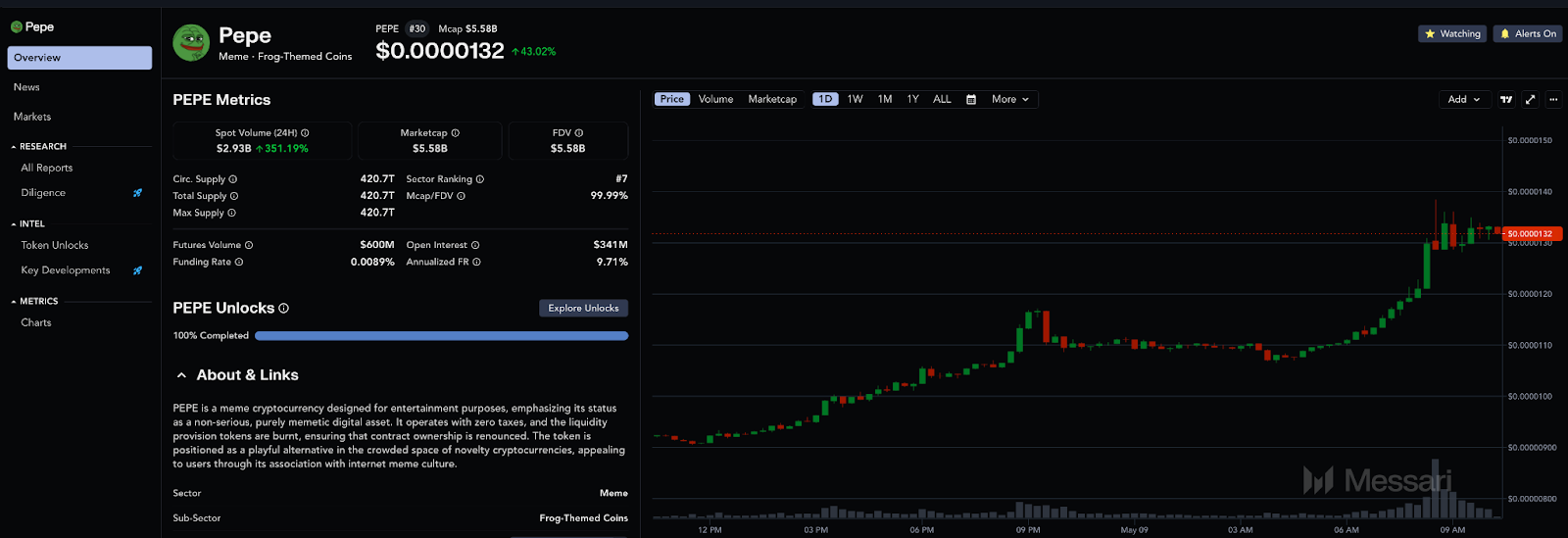Click the +43.02% price change value

coord(534,52)
